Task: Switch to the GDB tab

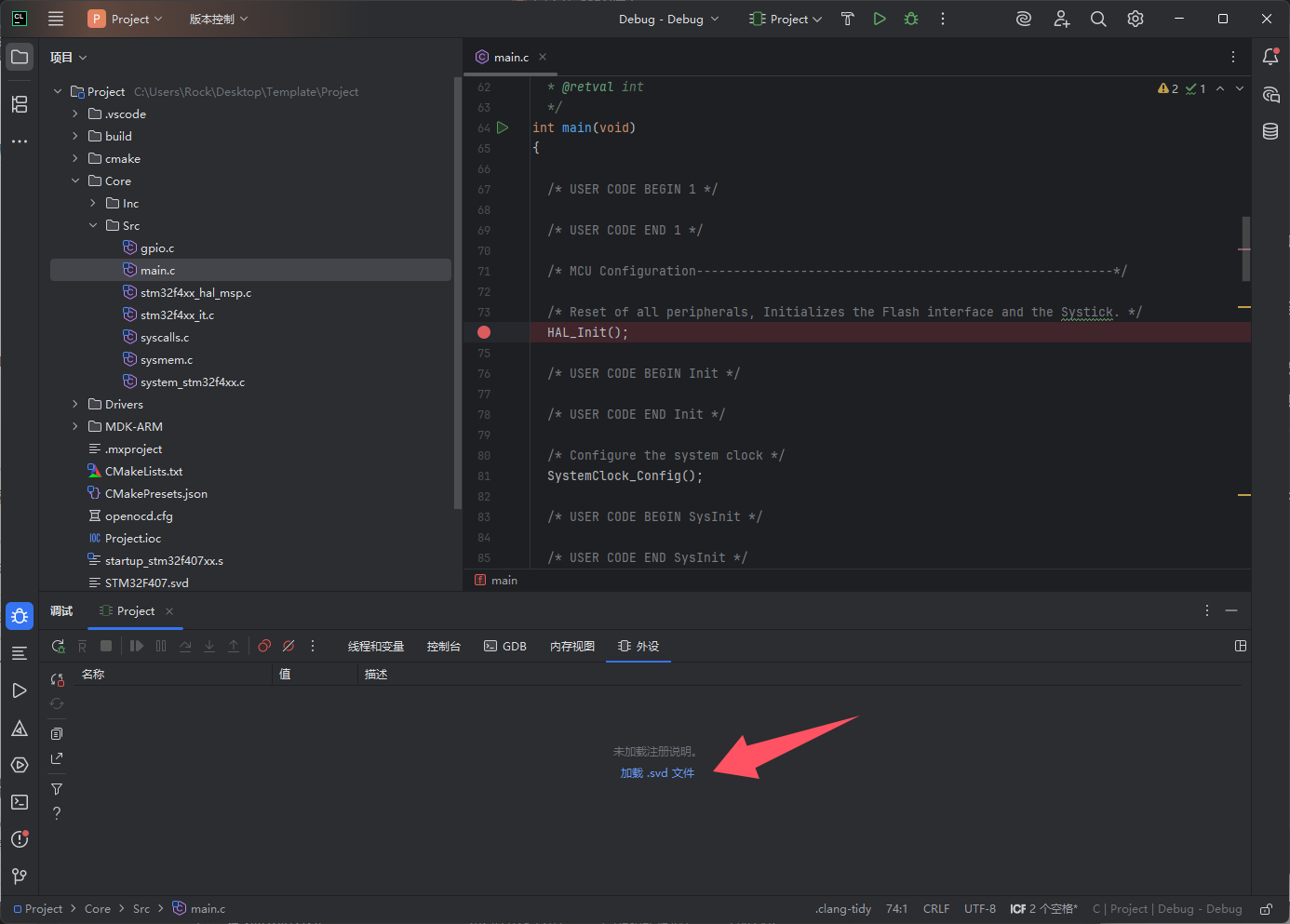Action: pyautogui.click(x=505, y=646)
